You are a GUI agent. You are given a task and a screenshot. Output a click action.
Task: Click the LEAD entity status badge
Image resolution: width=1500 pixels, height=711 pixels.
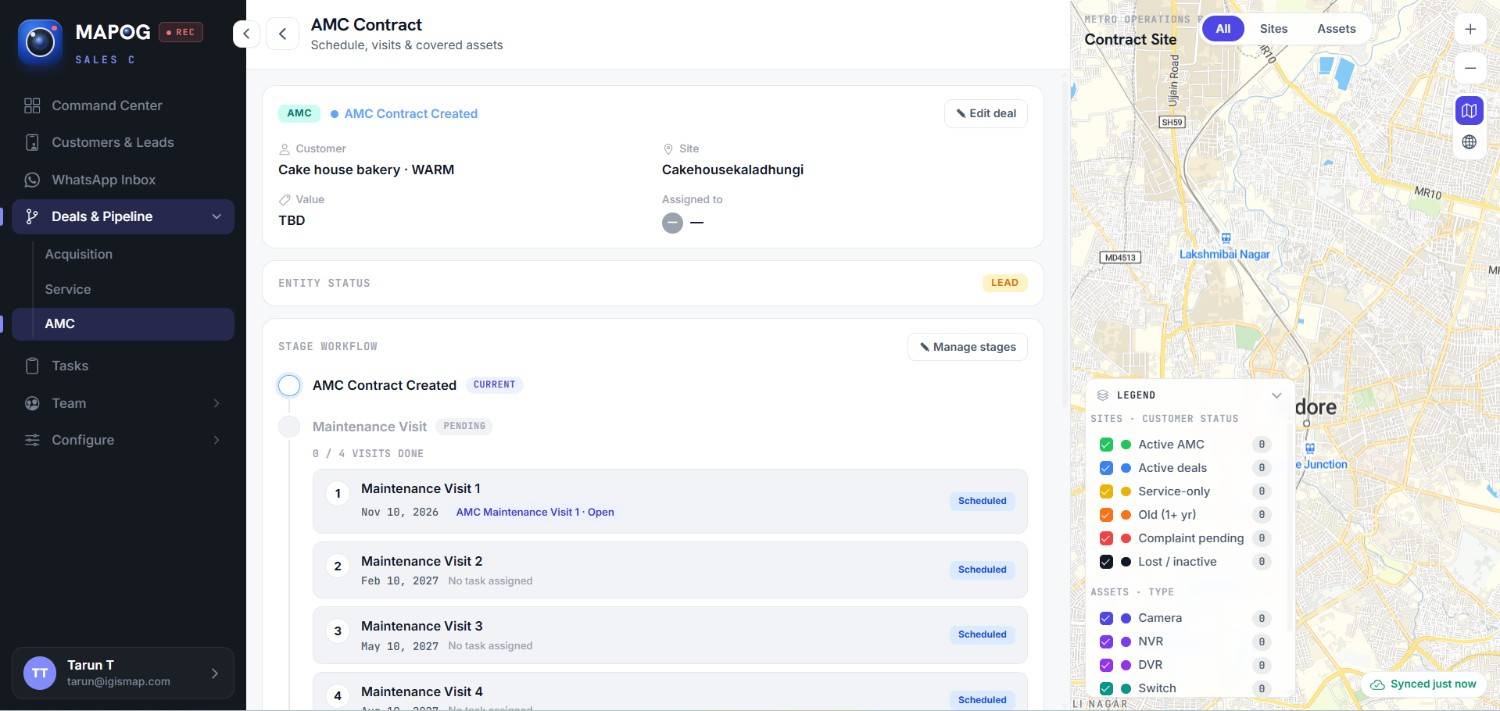click(1005, 283)
